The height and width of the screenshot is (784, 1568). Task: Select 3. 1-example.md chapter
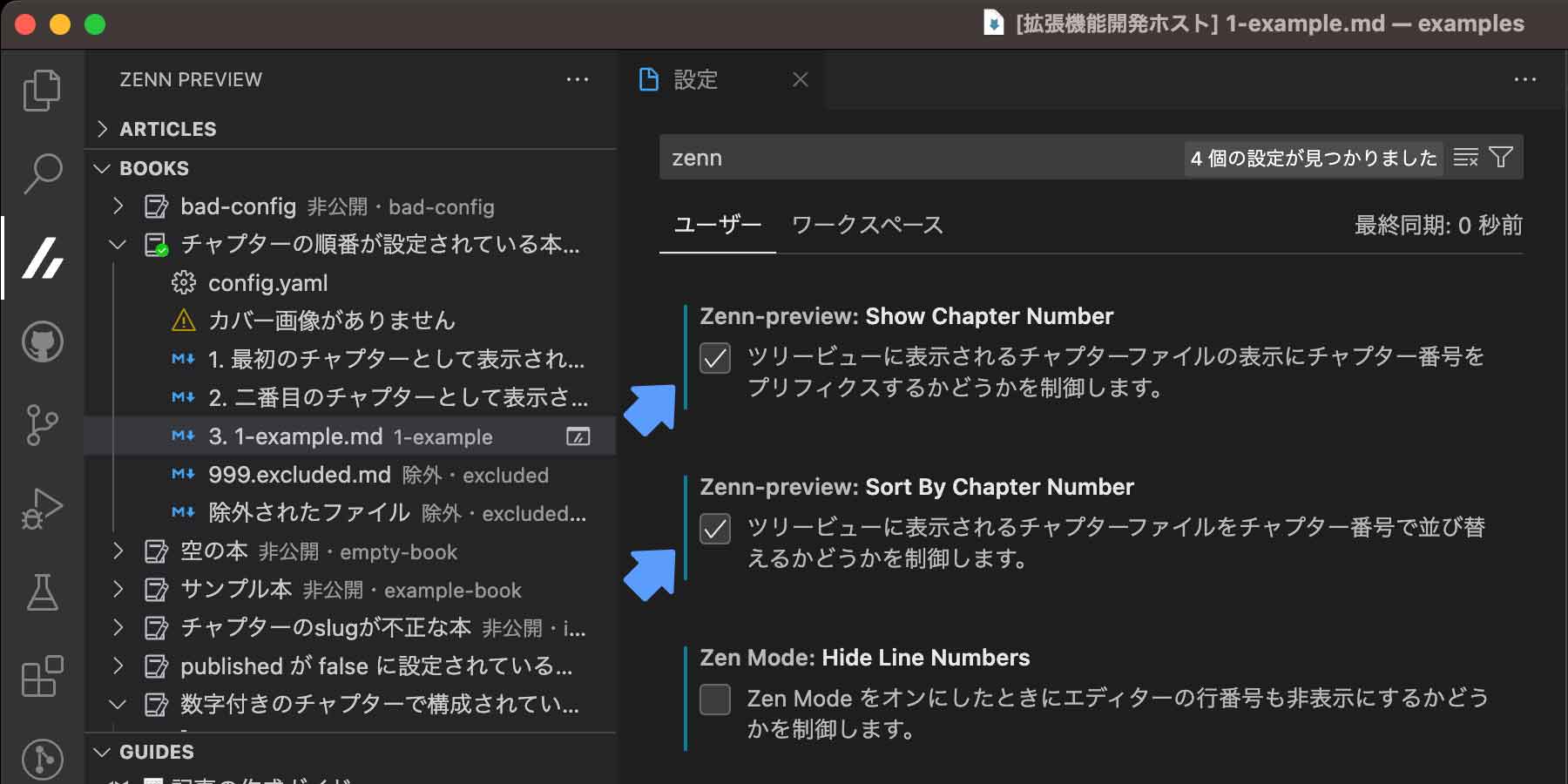pyautogui.click(x=350, y=436)
